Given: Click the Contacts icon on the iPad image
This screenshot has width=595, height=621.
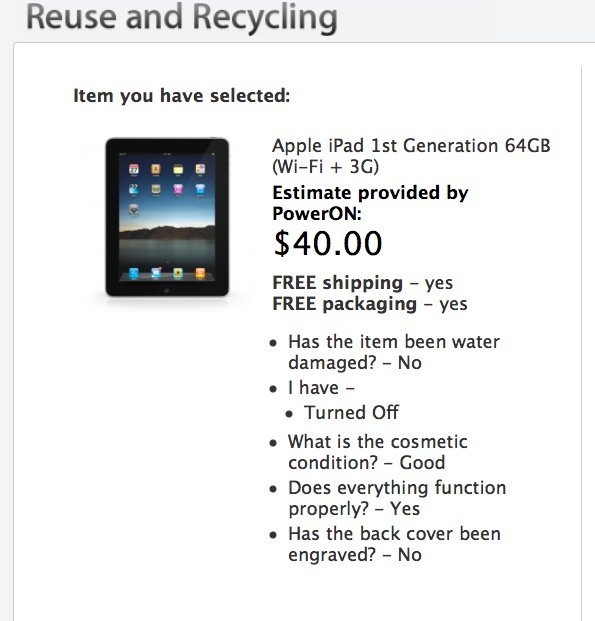Looking at the screenshot, I should tap(156, 170).
